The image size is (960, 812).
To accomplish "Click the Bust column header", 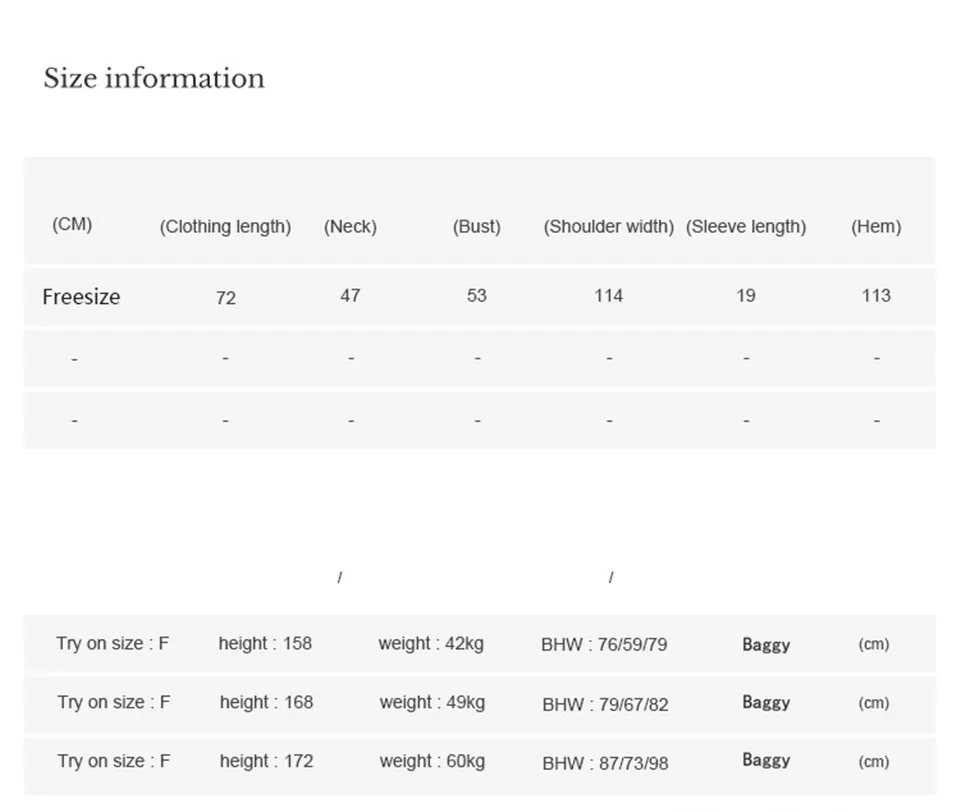I will pyautogui.click(x=477, y=227).
